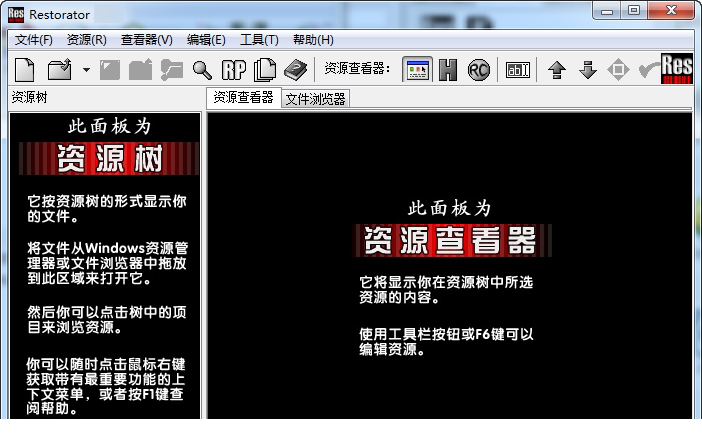Viewport: 702px width, 435px height.
Task: Click the Move Up arrow icon
Action: tap(557, 70)
